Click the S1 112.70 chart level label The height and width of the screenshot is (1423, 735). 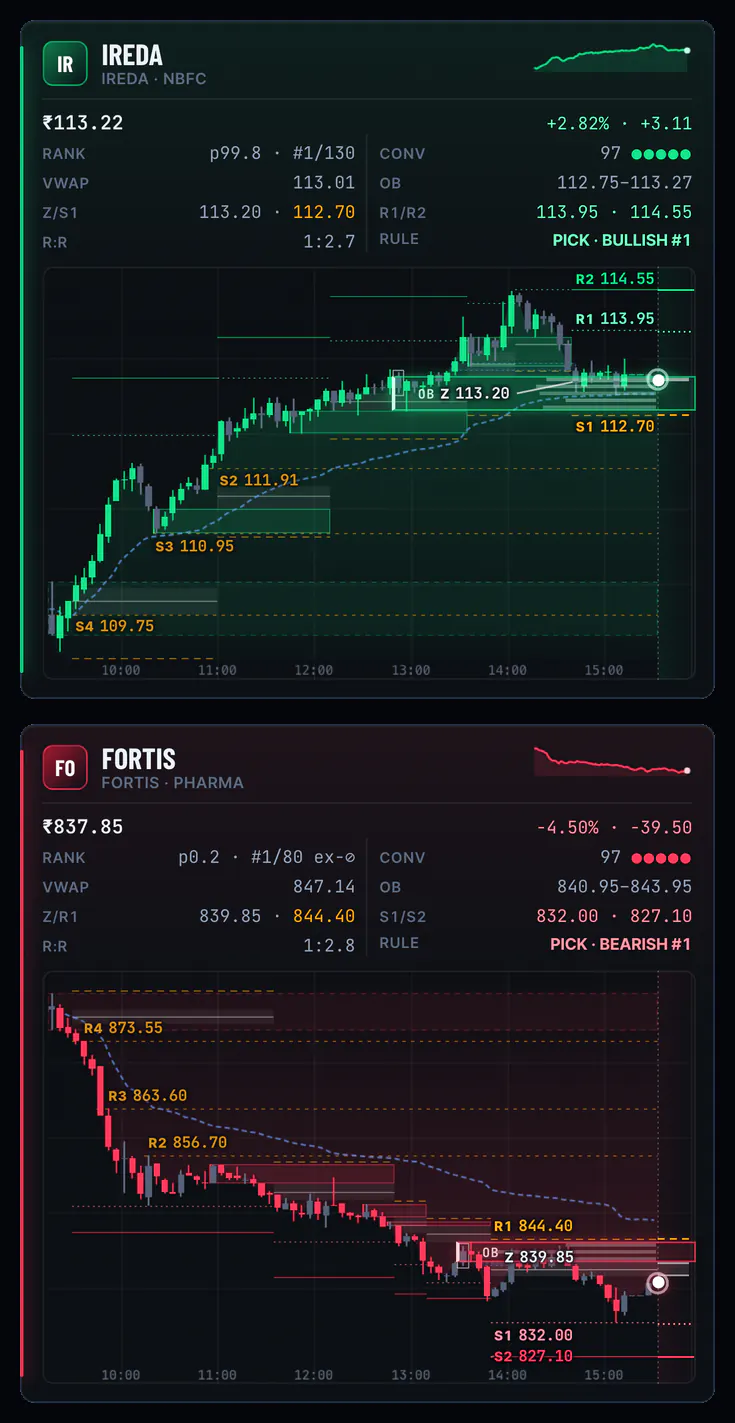[615, 426]
